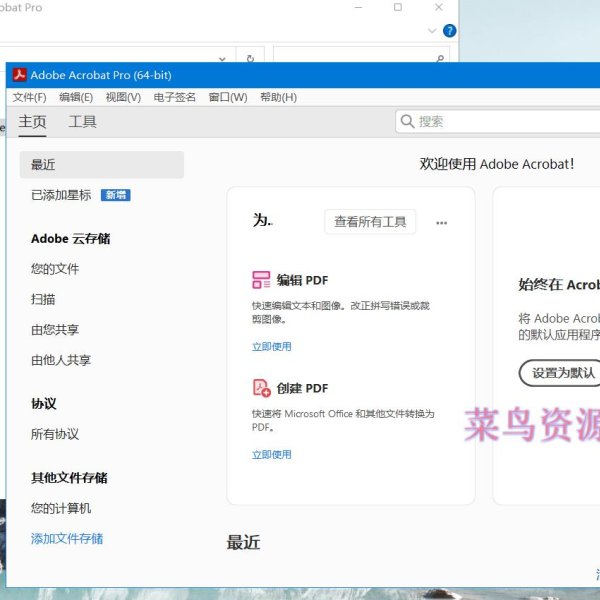Click the 新增 badge beside 已添加星标
The width and height of the screenshot is (600, 600).
coord(116,195)
